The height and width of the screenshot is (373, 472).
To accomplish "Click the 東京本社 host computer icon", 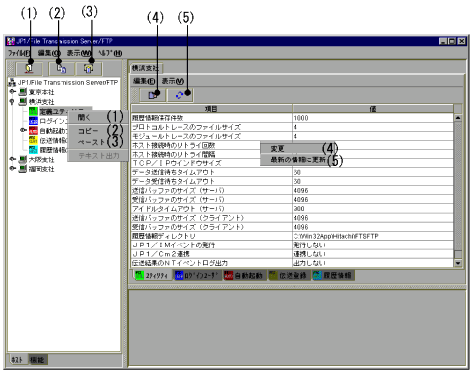I will pyautogui.click(x=23, y=92).
